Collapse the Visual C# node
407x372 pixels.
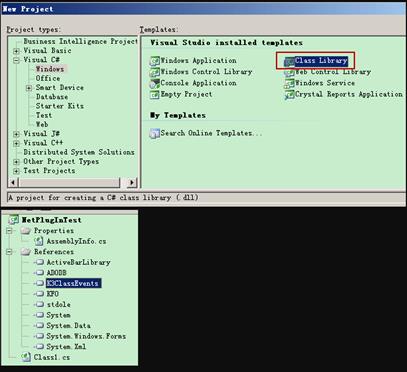point(16,60)
